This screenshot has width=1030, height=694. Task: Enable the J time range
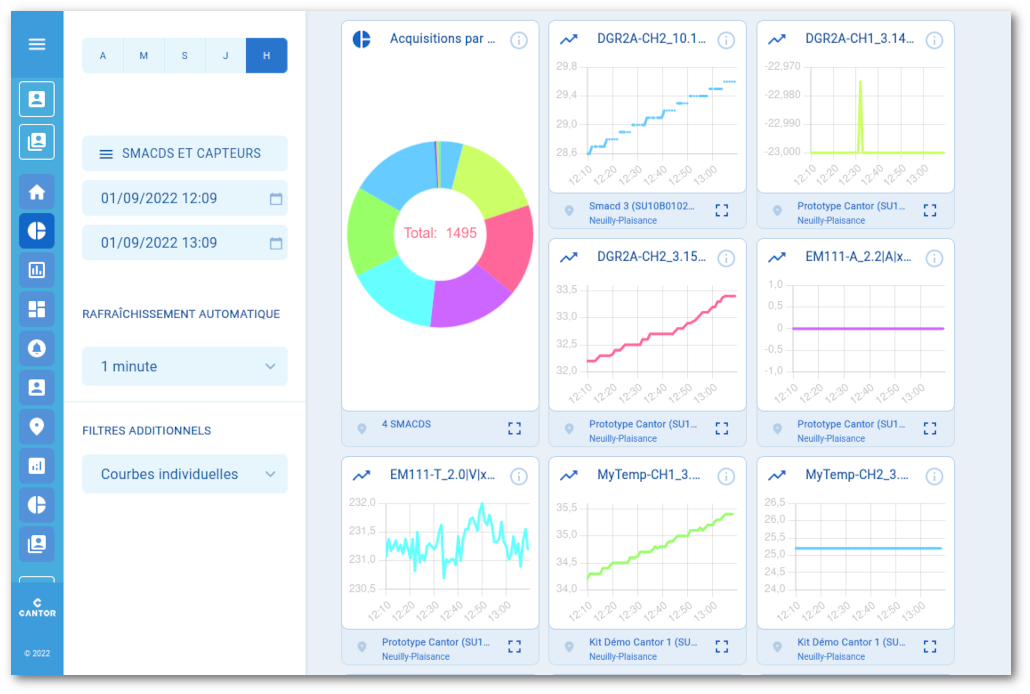225,56
